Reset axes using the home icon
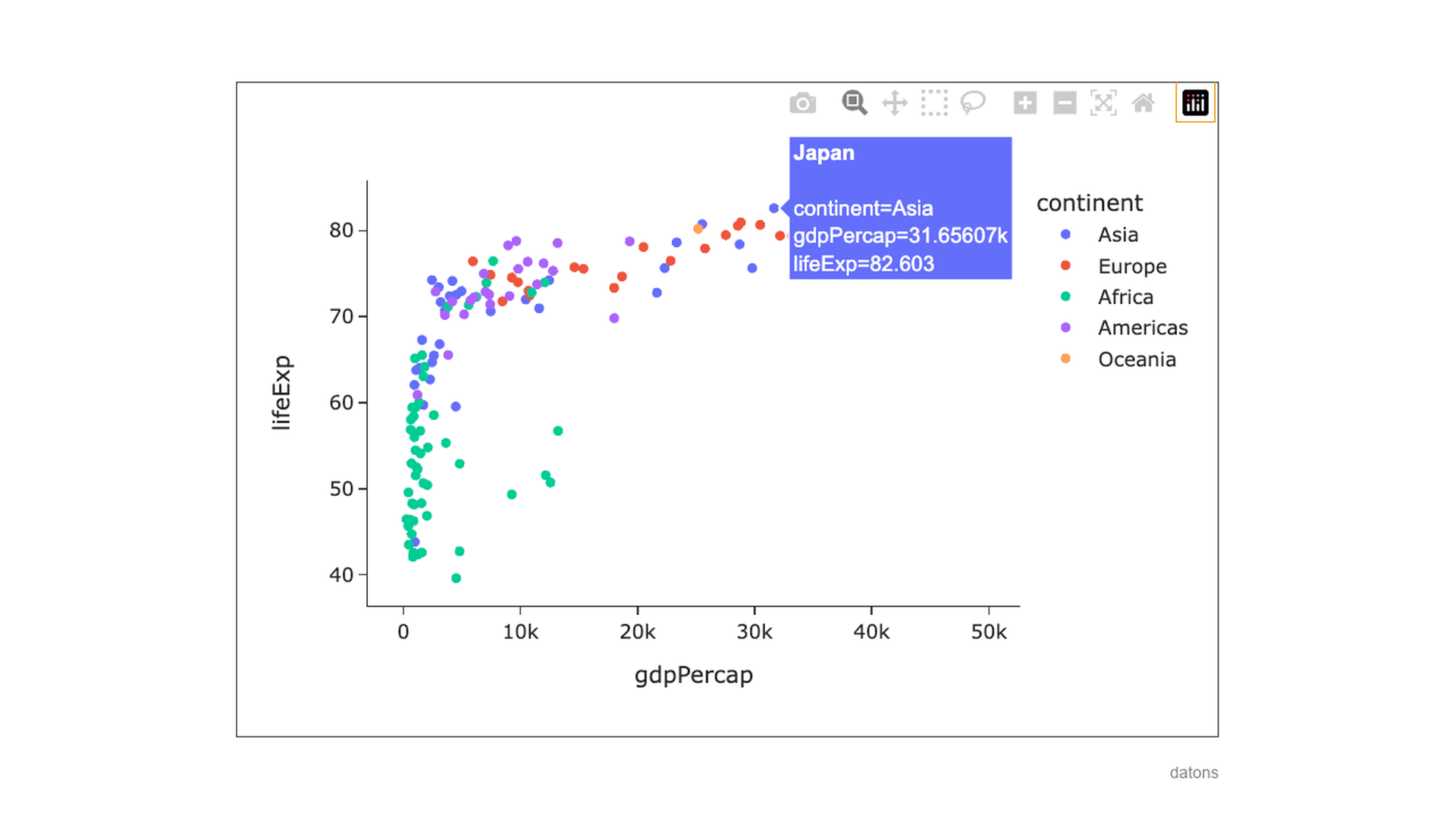Viewport: 1456px width, 819px height. (x=1144, y=102)
